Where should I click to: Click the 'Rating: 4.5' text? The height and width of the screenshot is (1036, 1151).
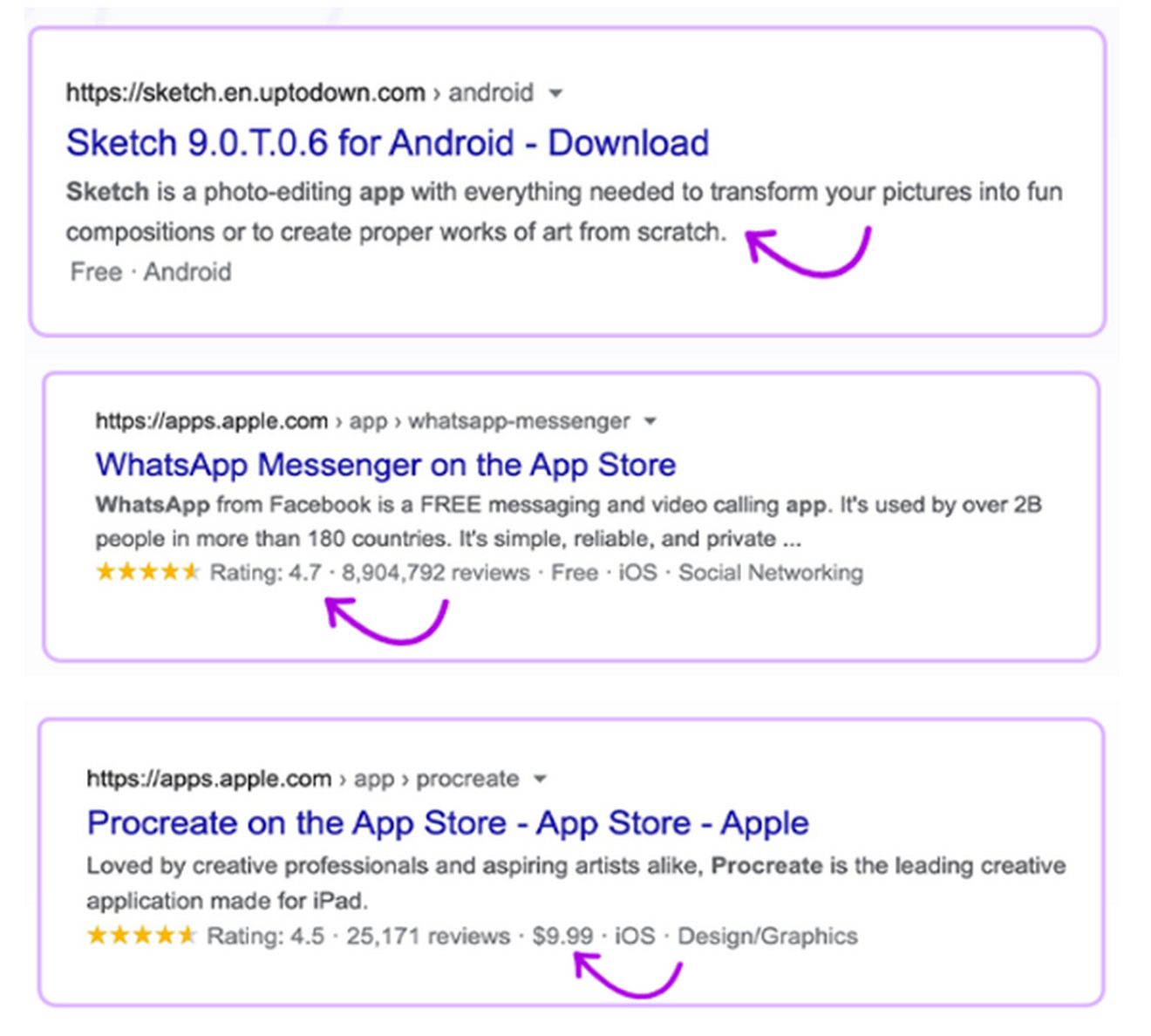(x=265, y=937)
